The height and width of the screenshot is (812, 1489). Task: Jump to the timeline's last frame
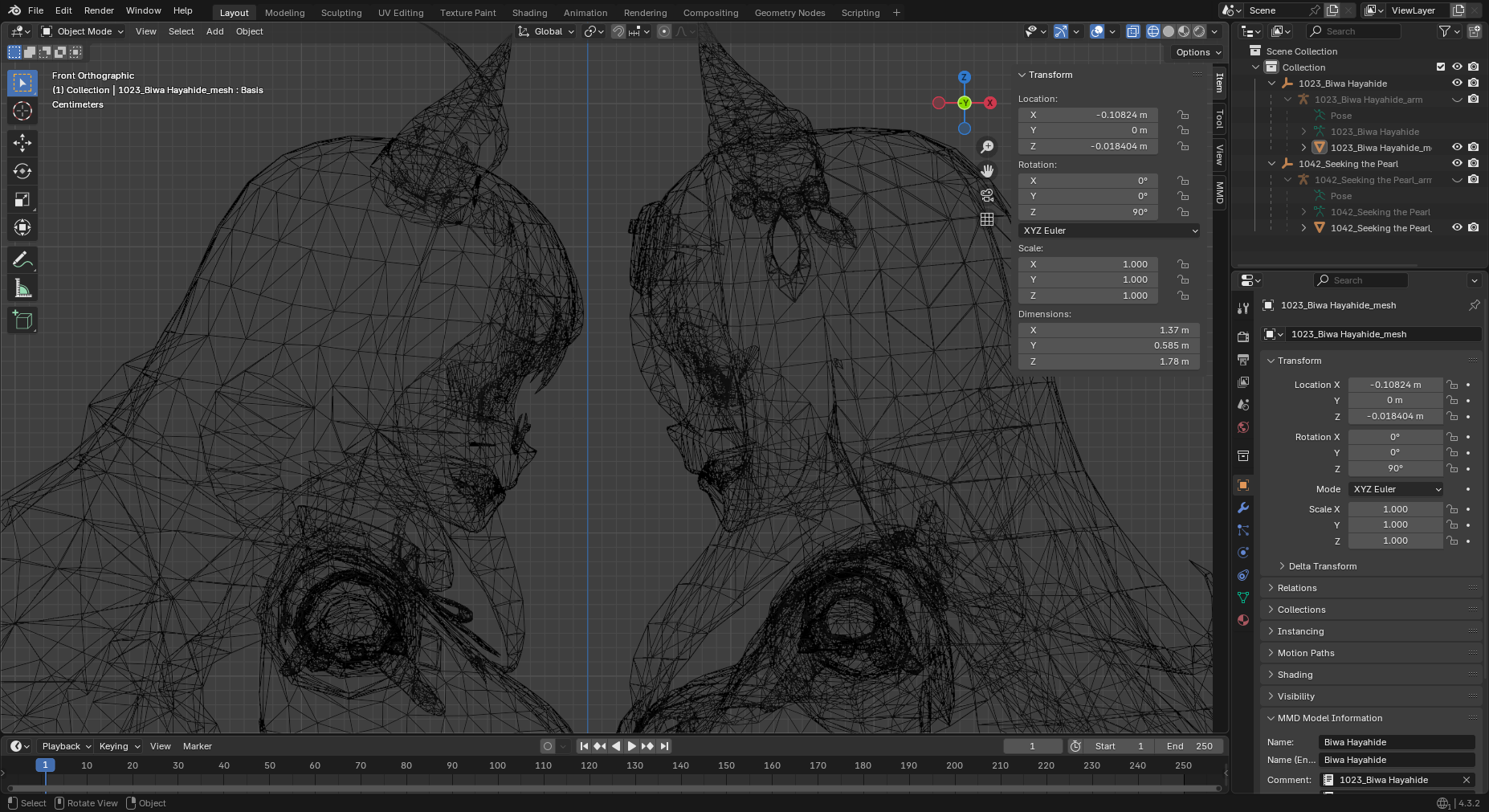point(664,746)
